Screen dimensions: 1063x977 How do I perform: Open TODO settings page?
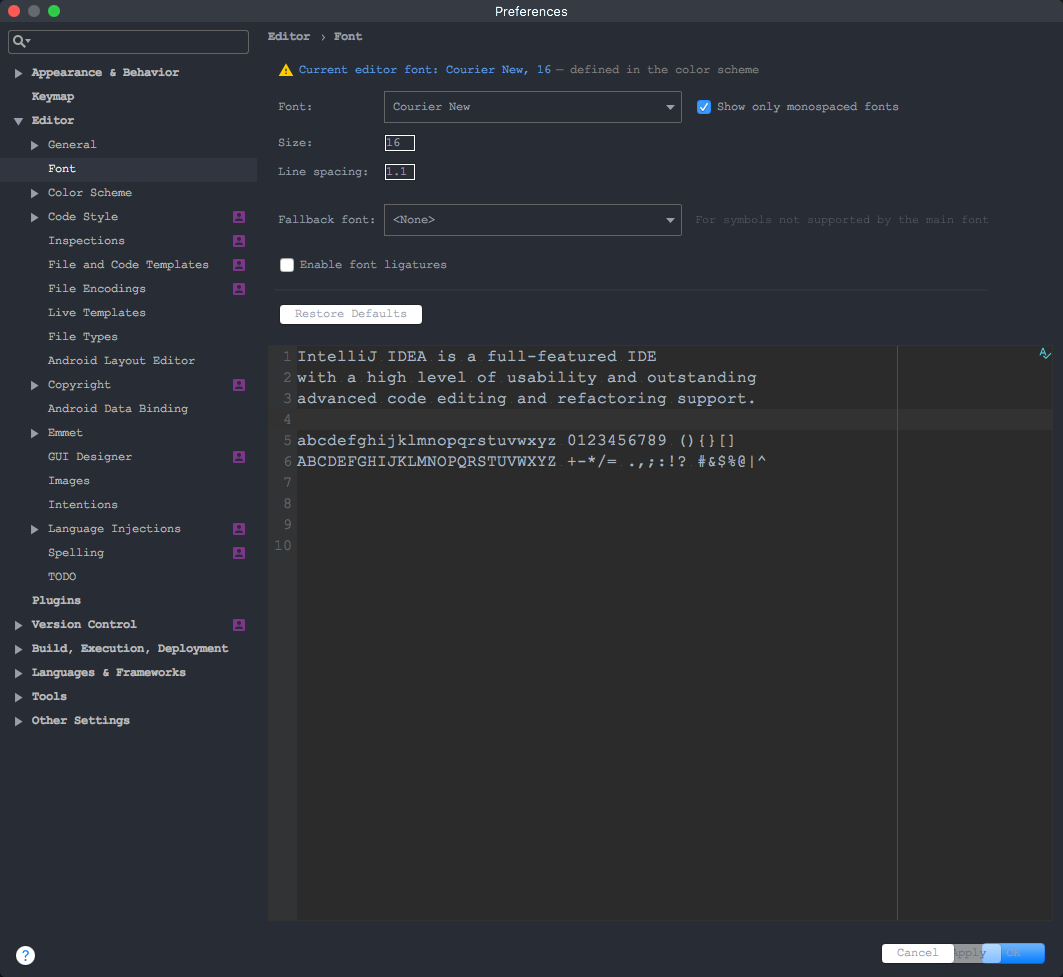coord(62,576)
